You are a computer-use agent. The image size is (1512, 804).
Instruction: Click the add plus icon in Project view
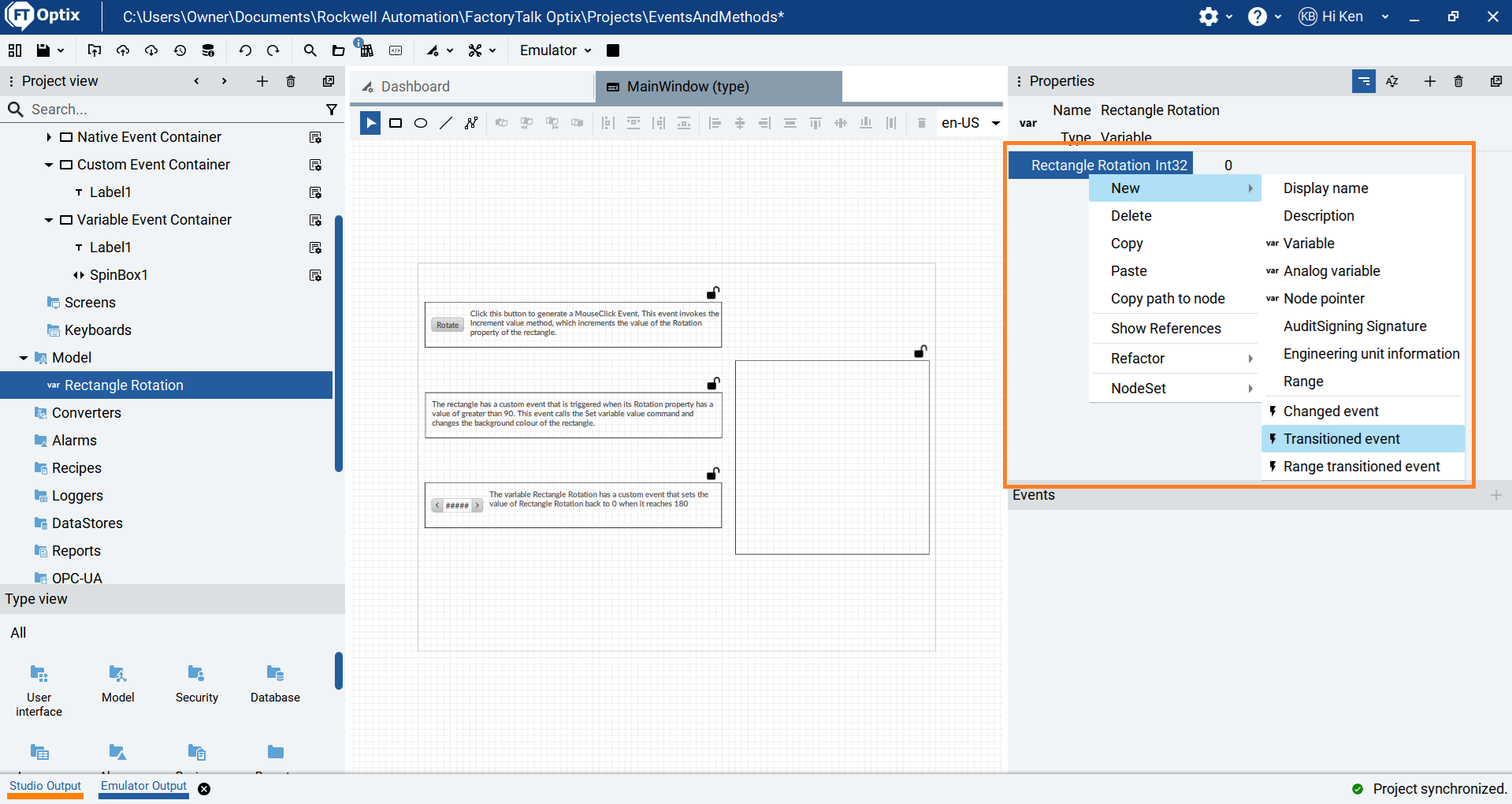pos(262,81)
